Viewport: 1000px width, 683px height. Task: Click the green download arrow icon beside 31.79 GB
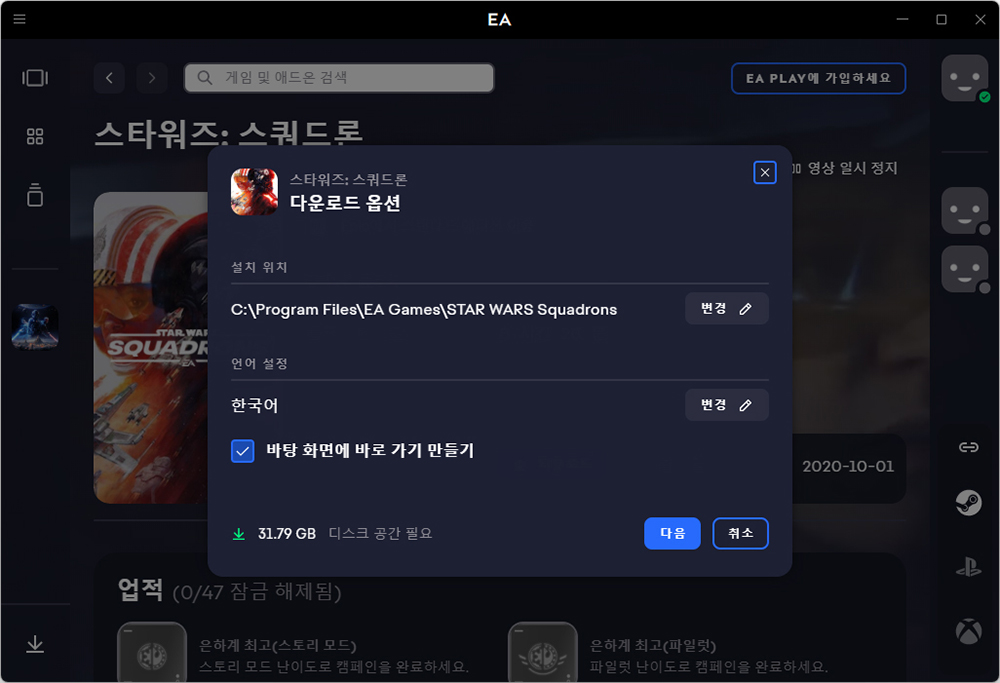point(239,534)
